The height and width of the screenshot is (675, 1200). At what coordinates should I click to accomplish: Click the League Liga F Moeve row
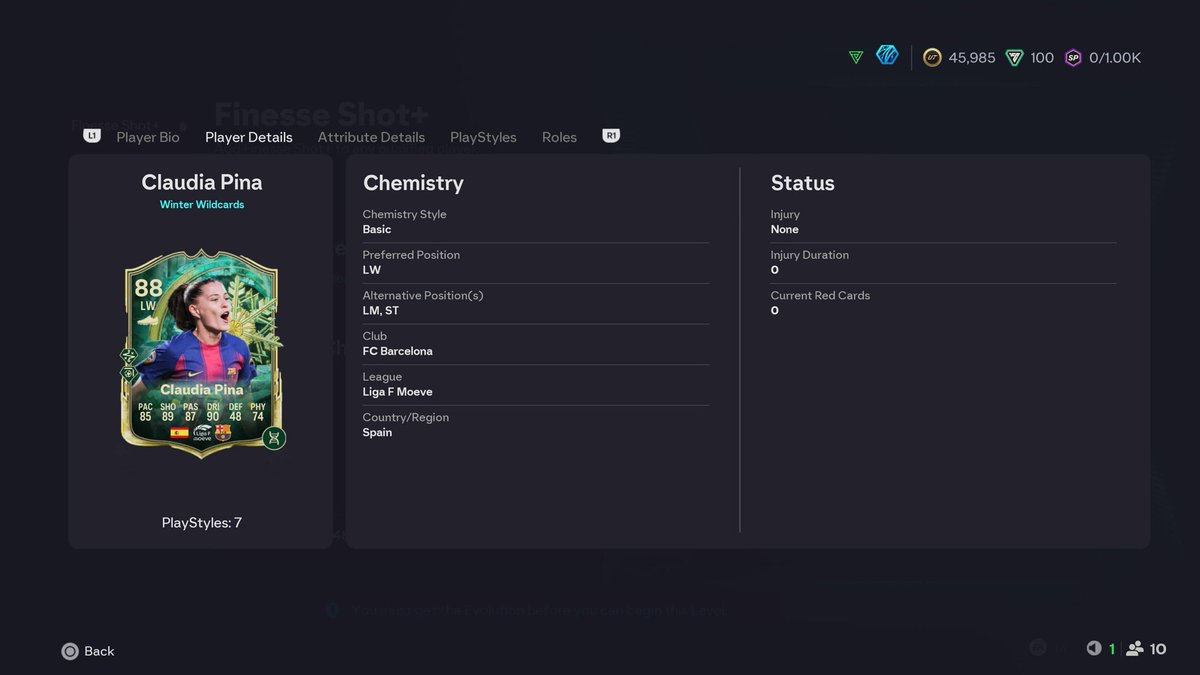click(x=535, y=384)
